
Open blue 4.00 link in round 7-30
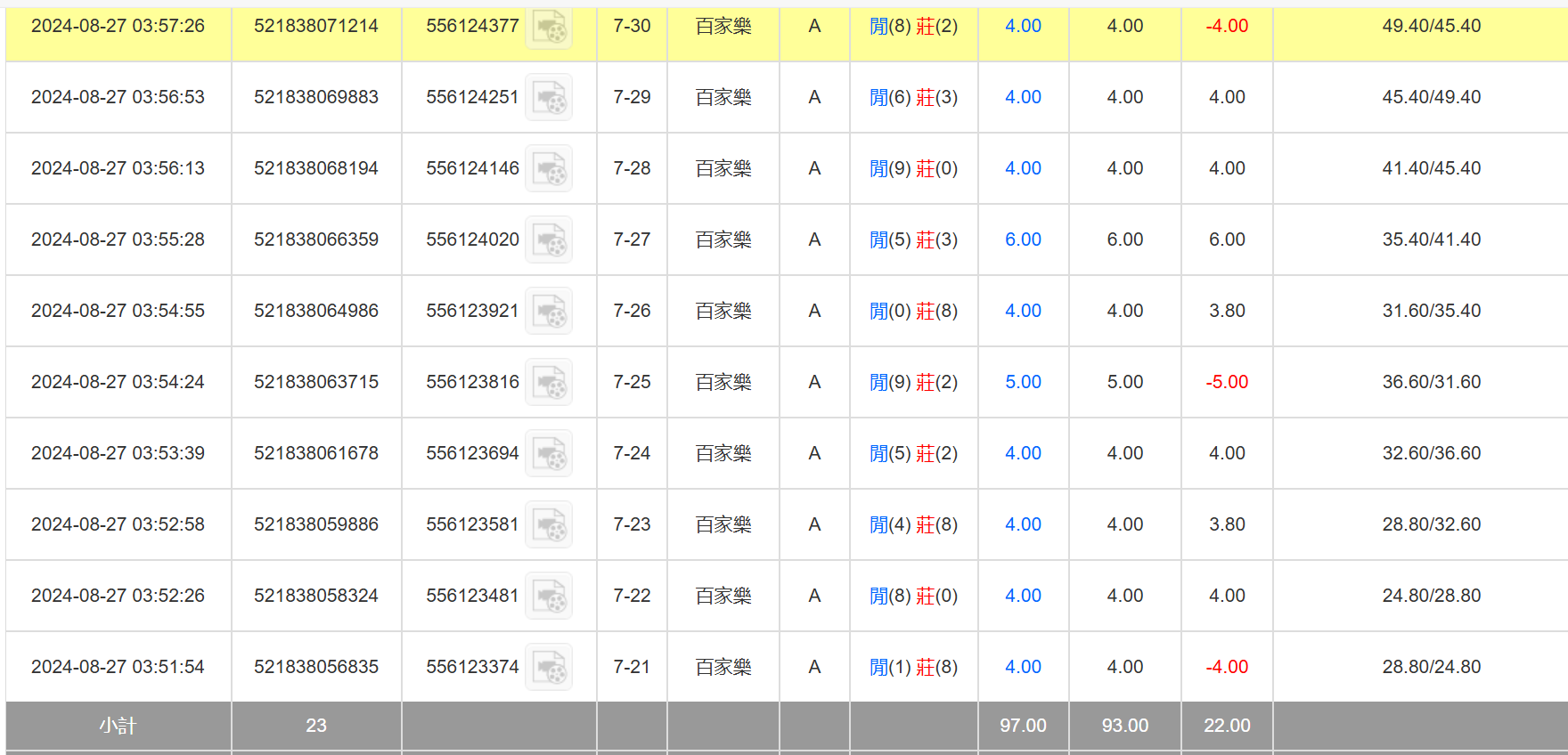click(1023, 26)
